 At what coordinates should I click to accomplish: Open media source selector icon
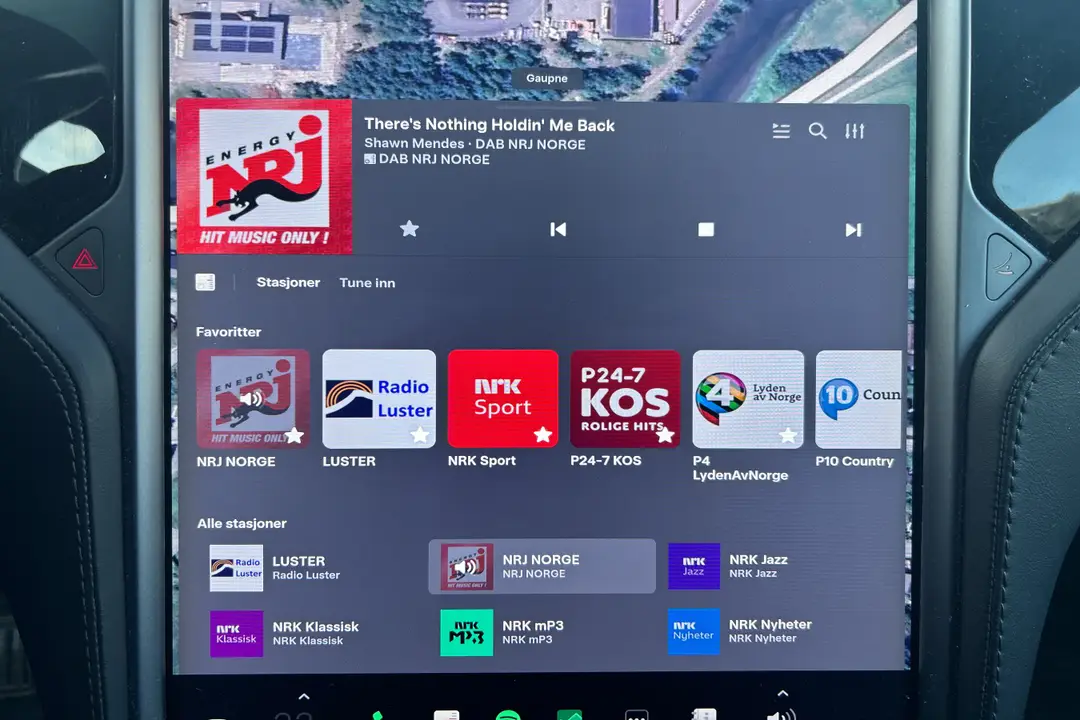[205, 282]
